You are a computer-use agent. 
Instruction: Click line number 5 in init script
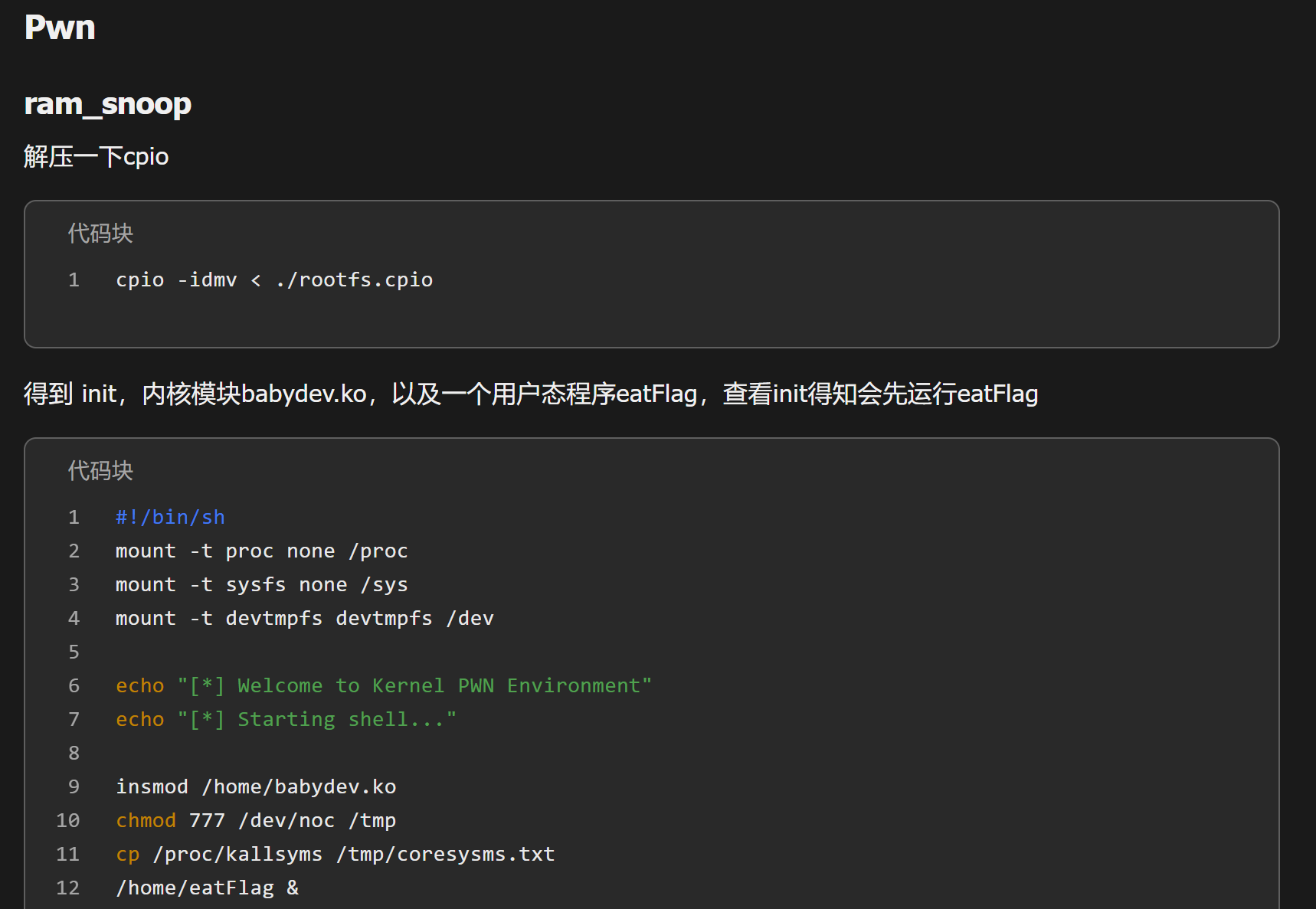pos(74,652)
